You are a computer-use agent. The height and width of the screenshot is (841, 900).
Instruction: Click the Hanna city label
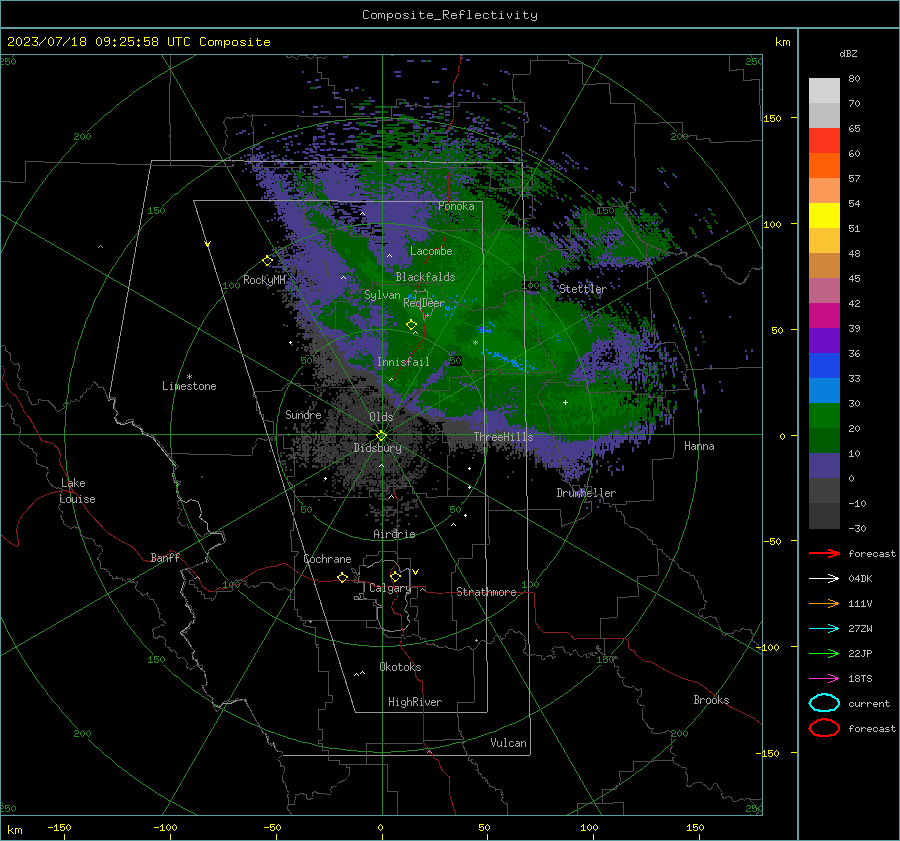click(x=699, y=446)
